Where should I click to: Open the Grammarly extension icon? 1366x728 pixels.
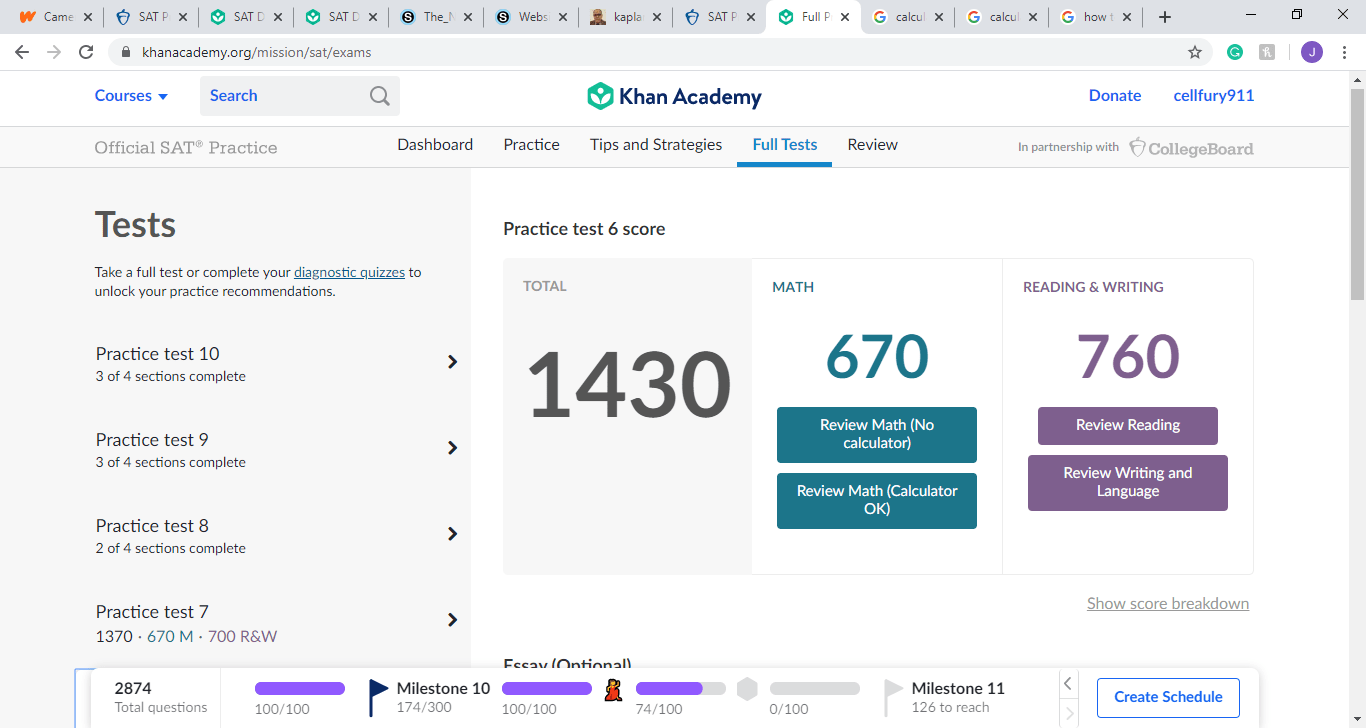[1235, 52]
